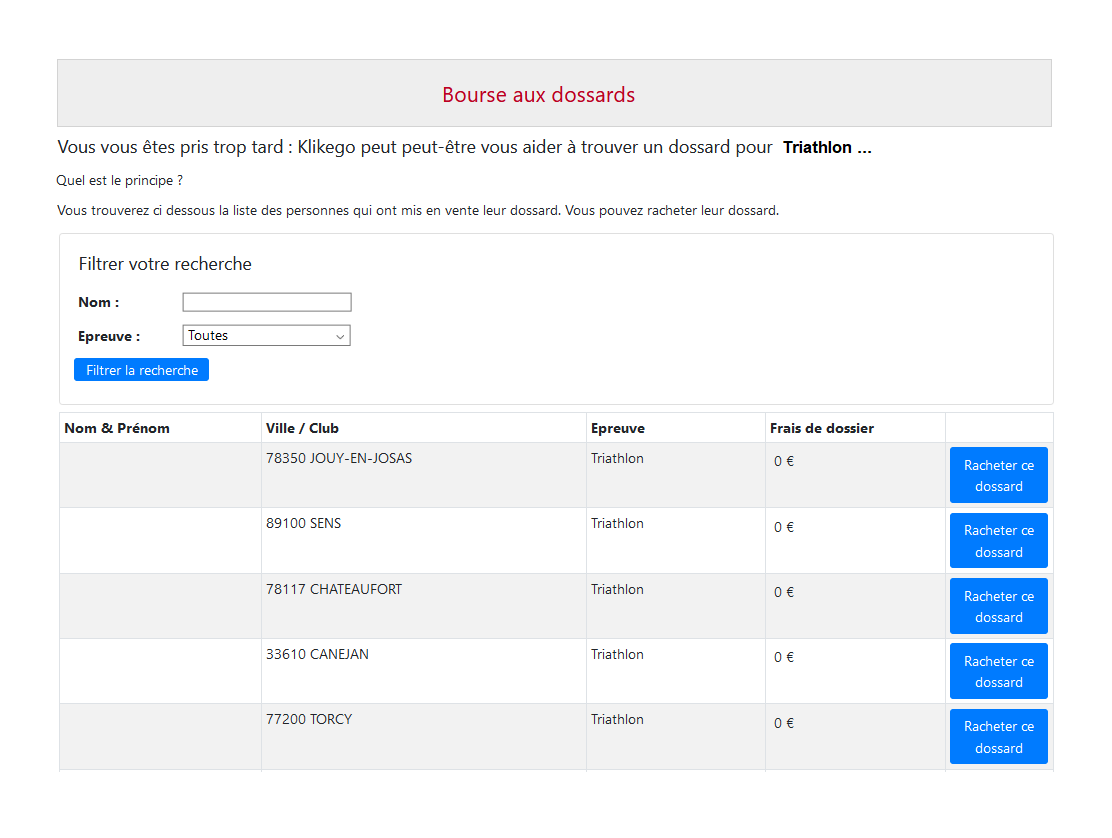Image resolution: width=1112 pixels, height=838 pixels.
Task: Open the Epreuve dropdown showing Toutes
Action: coord(266,336)
